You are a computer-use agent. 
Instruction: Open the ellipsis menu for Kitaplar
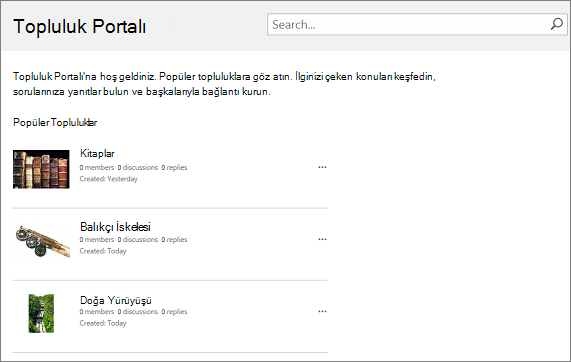[x=322, y=167]
